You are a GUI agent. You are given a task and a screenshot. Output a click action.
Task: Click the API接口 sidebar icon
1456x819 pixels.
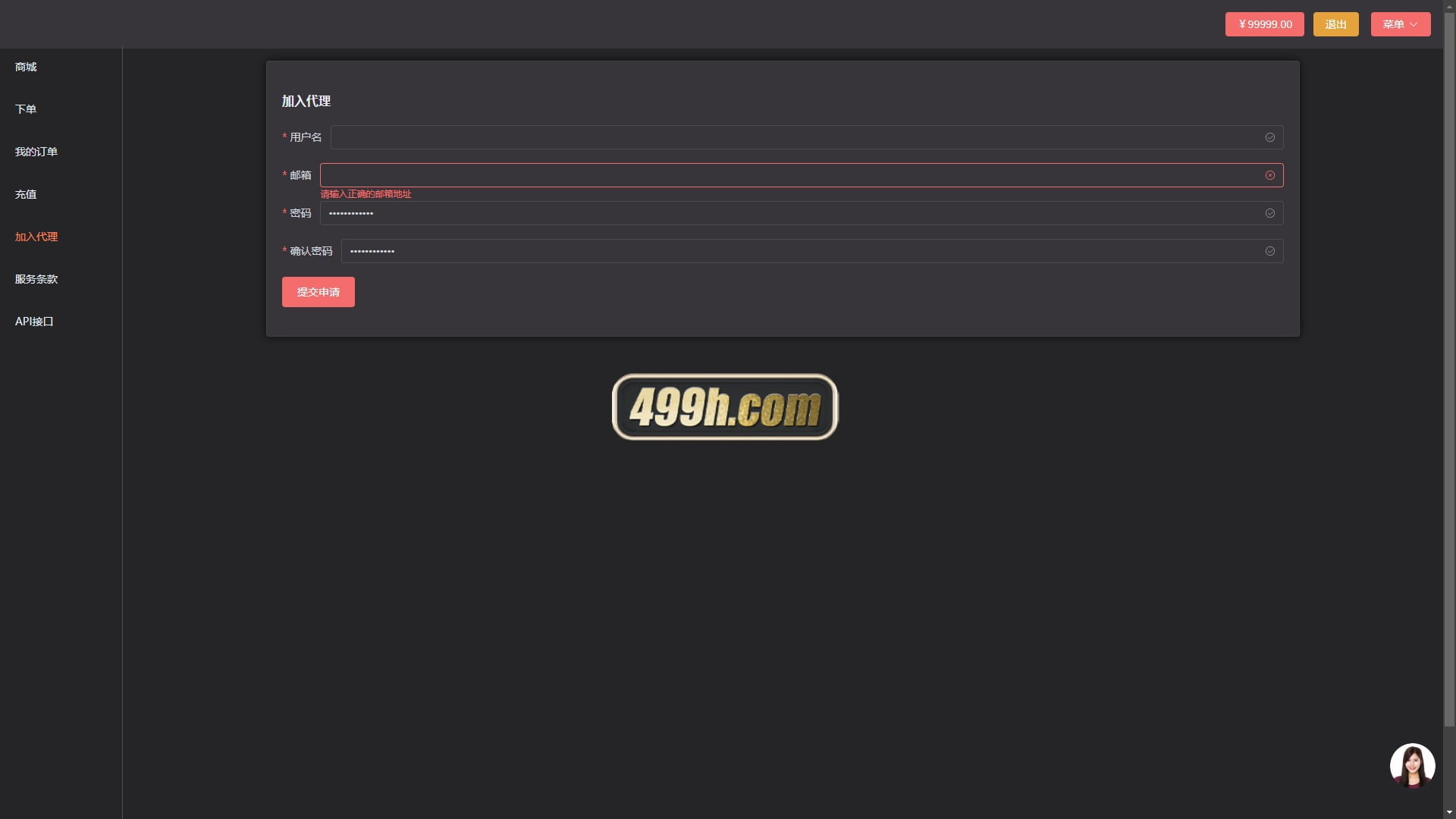(x=34, y=321)
